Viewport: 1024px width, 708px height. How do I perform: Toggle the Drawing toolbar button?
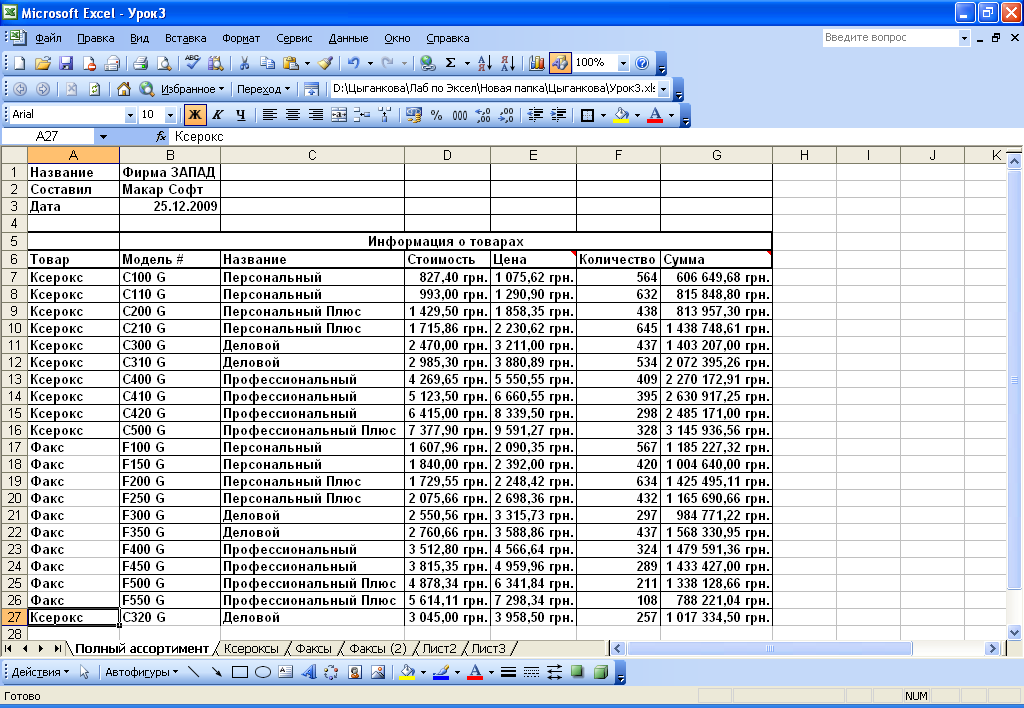[x=560, y=63]
